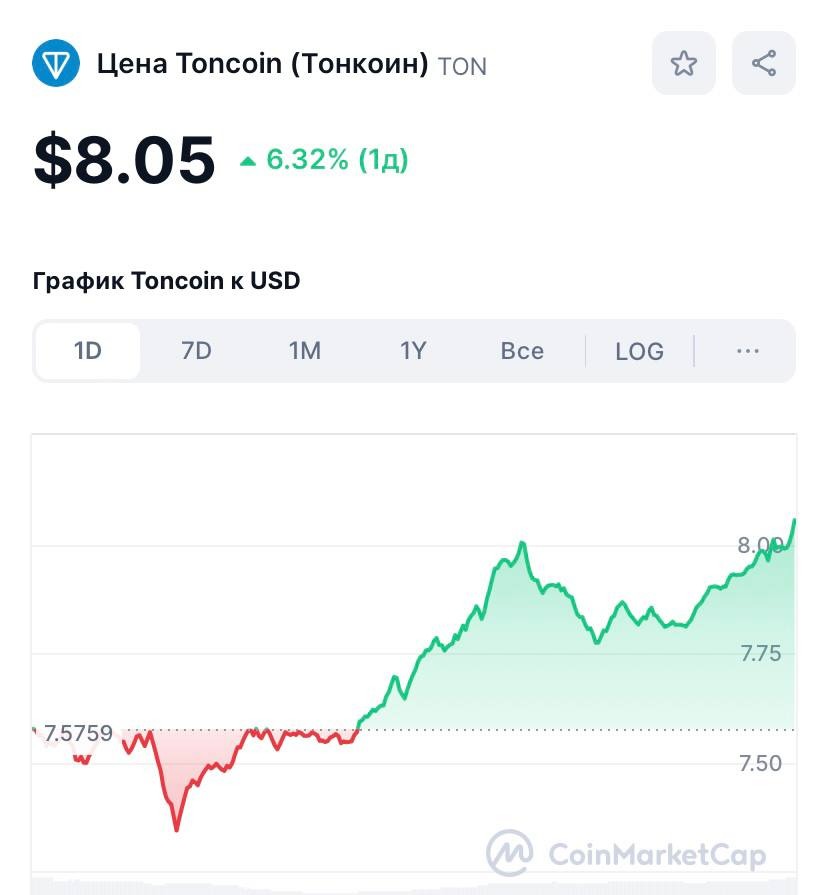Viewport: 828px width, 895px height.
Task: Show the 1M price chart
Action: 305,351
